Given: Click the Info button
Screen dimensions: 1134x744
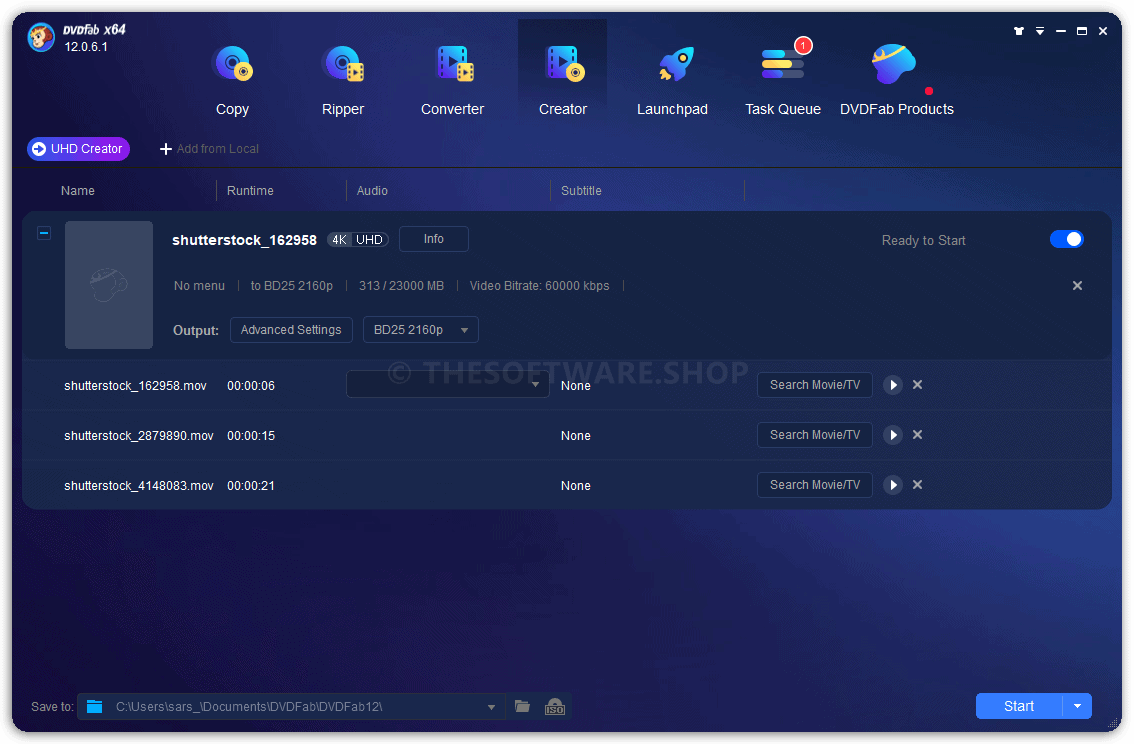Looking at the screenshot, I should 434,239.
